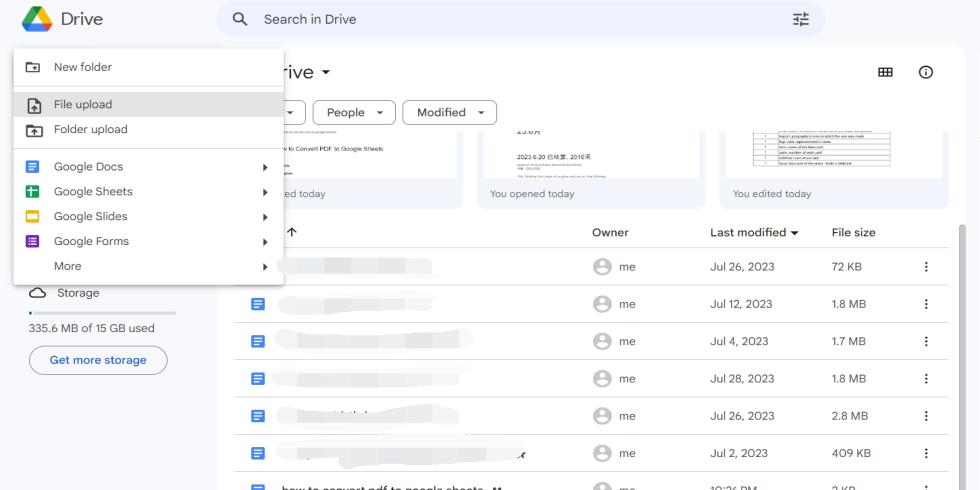This screenshot has width=980, height=490.
Task: Open the People filter dropdown
Action: click(354, 112)
